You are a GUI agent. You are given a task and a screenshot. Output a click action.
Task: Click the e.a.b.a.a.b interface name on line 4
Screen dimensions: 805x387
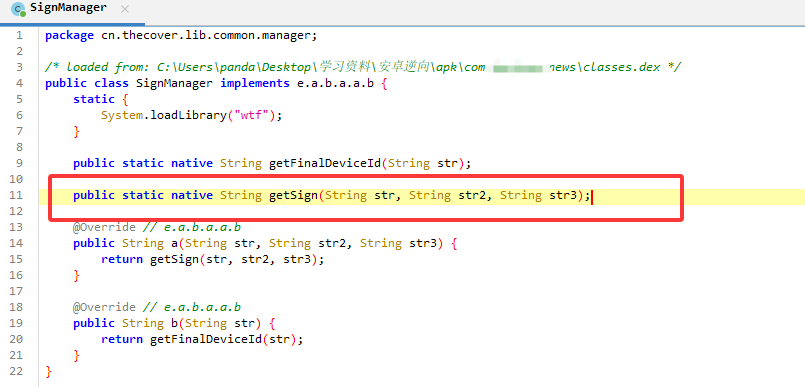click(334, 83)
